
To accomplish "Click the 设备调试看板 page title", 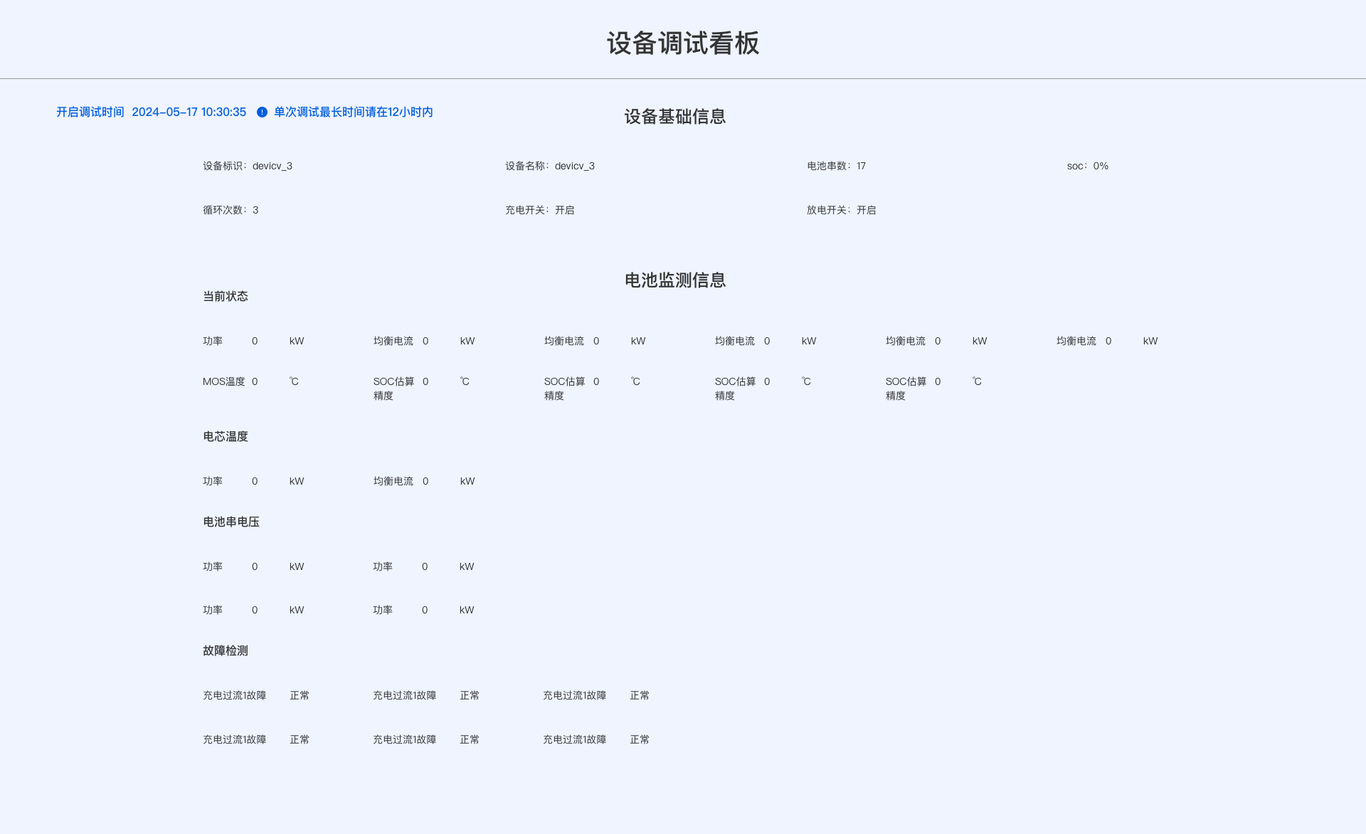I will (683, 43).
